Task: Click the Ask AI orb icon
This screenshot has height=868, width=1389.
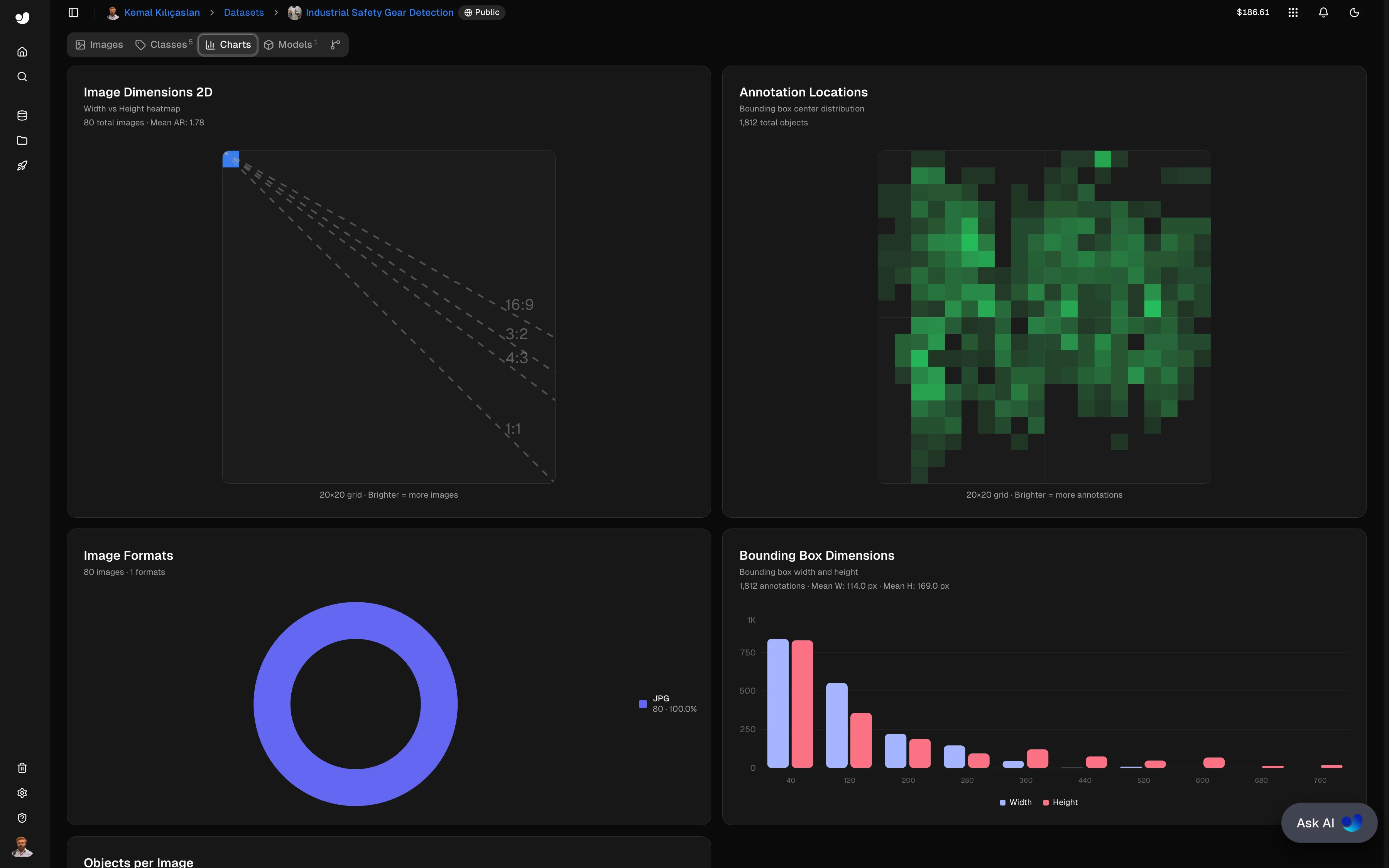Action: click(x=1352, y=822)
